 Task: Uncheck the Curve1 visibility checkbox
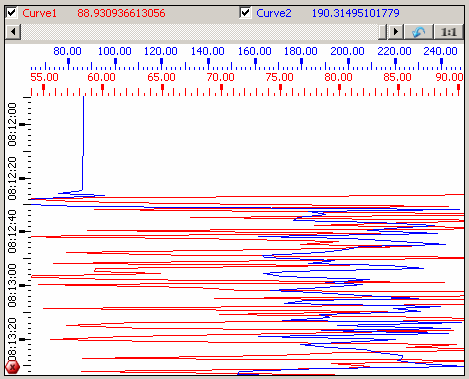tap(12, 13)
